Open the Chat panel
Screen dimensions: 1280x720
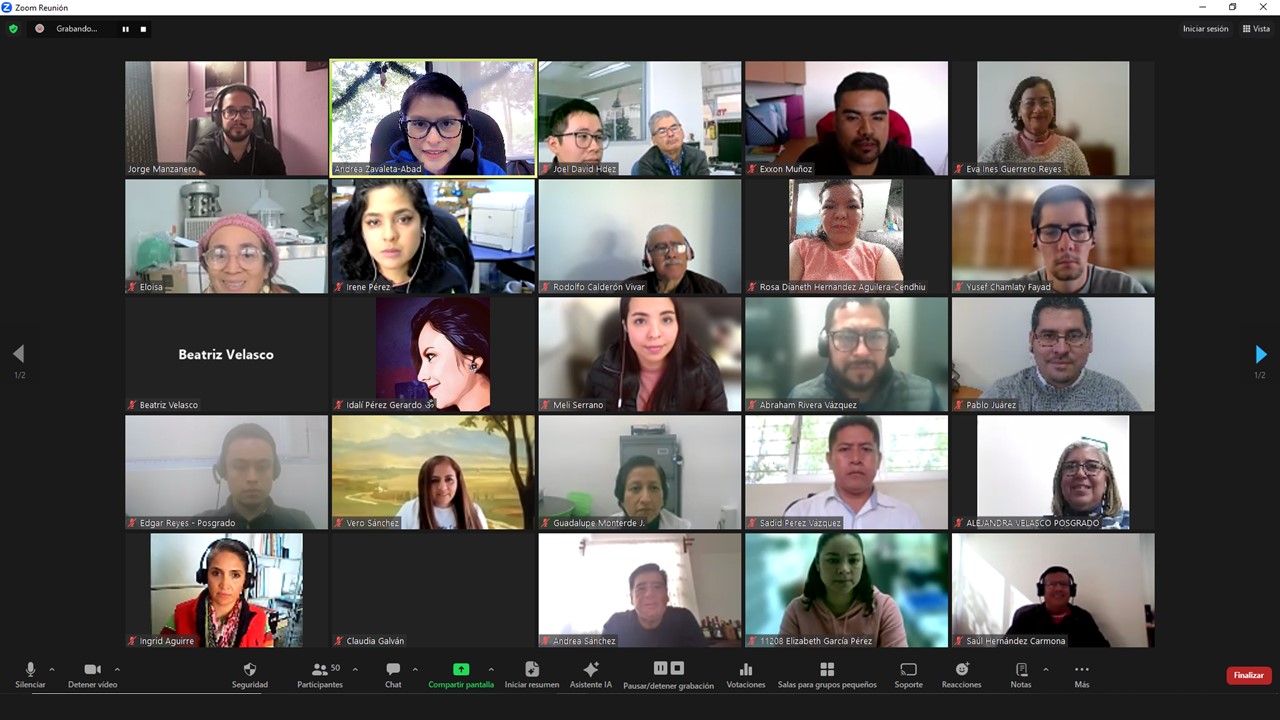coord(393,670)
